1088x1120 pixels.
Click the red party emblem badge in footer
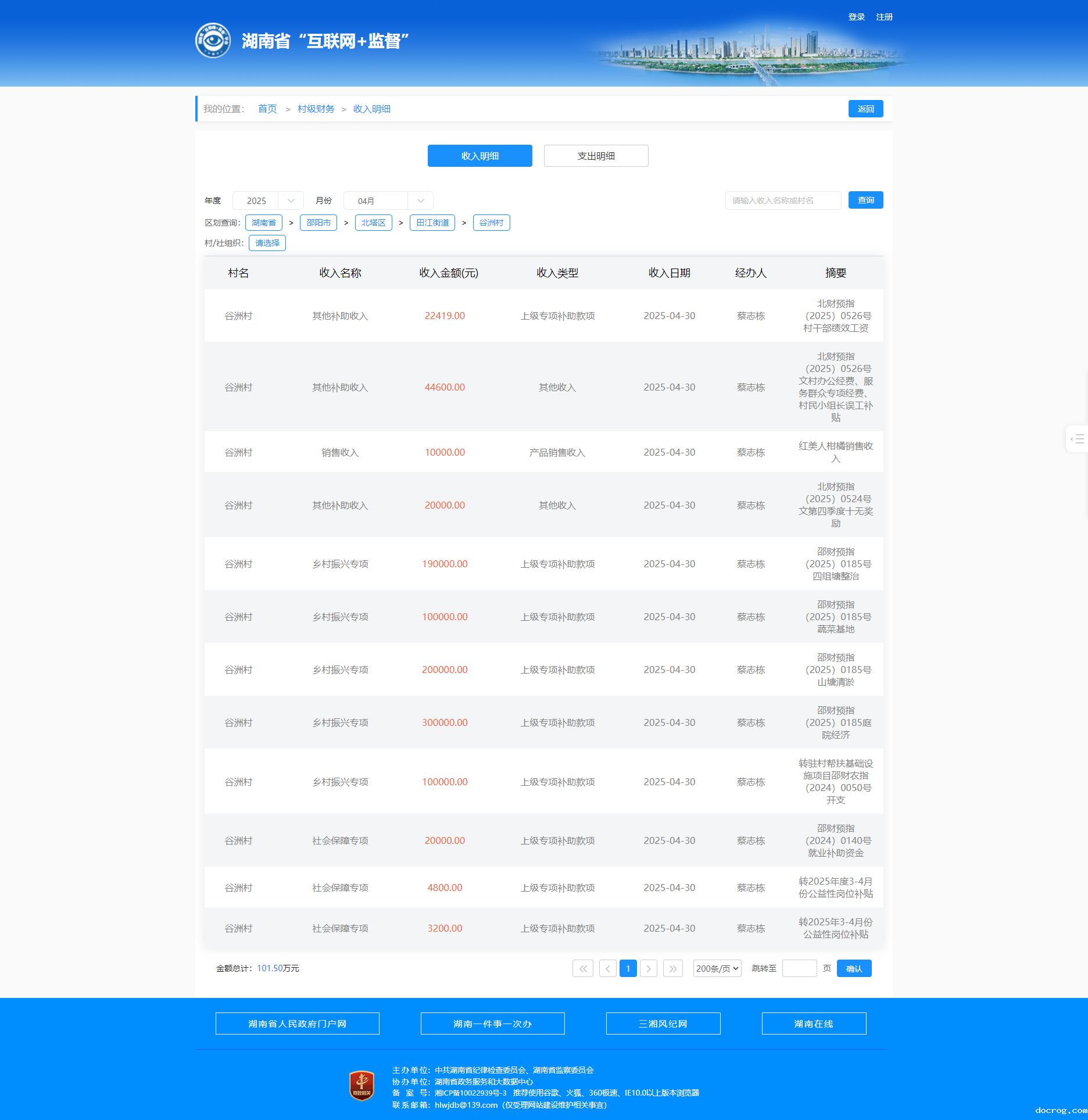coord(362,1086)
